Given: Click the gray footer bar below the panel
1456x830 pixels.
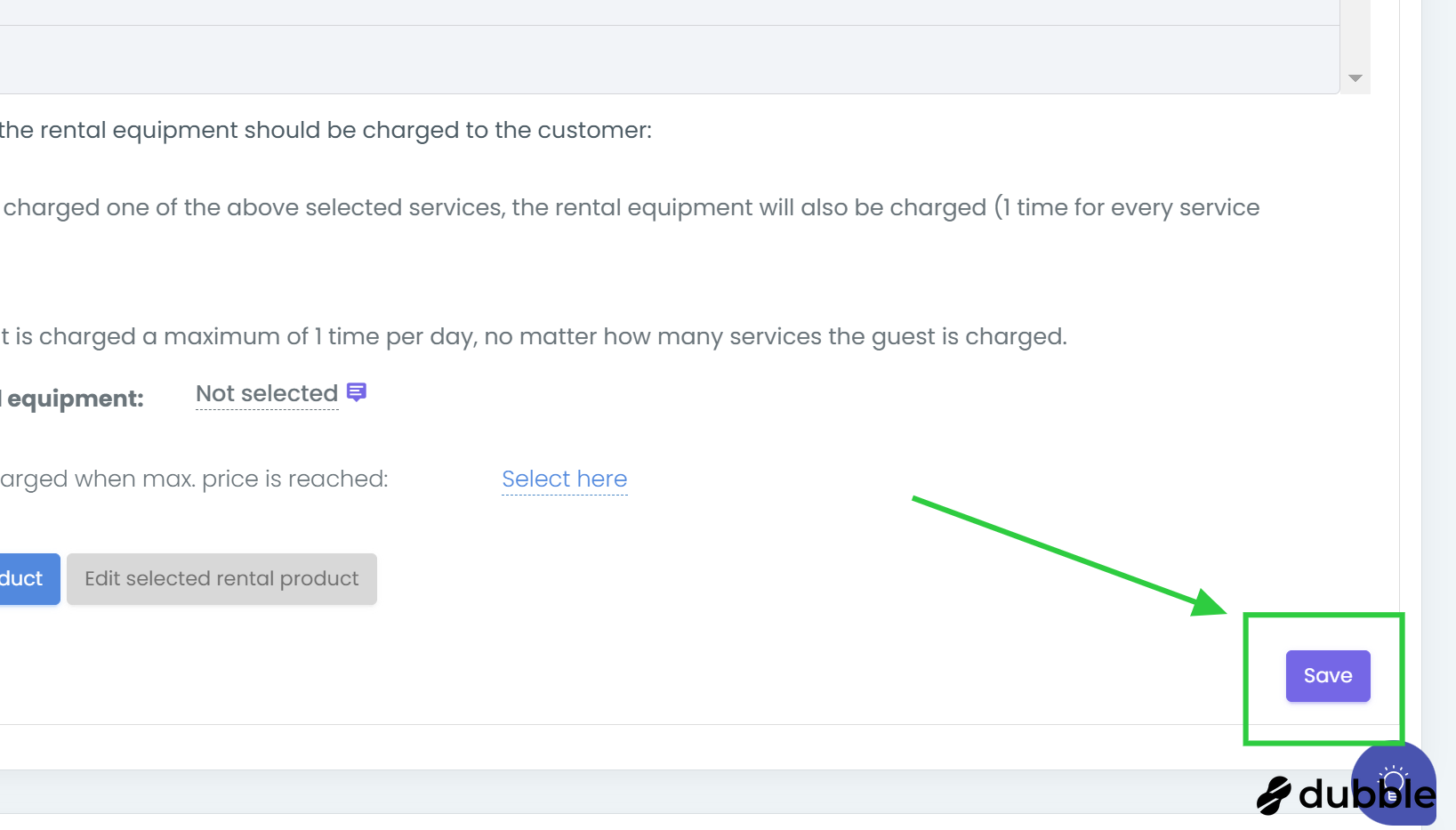Looking at the screenshot, I should pos(623,791).
